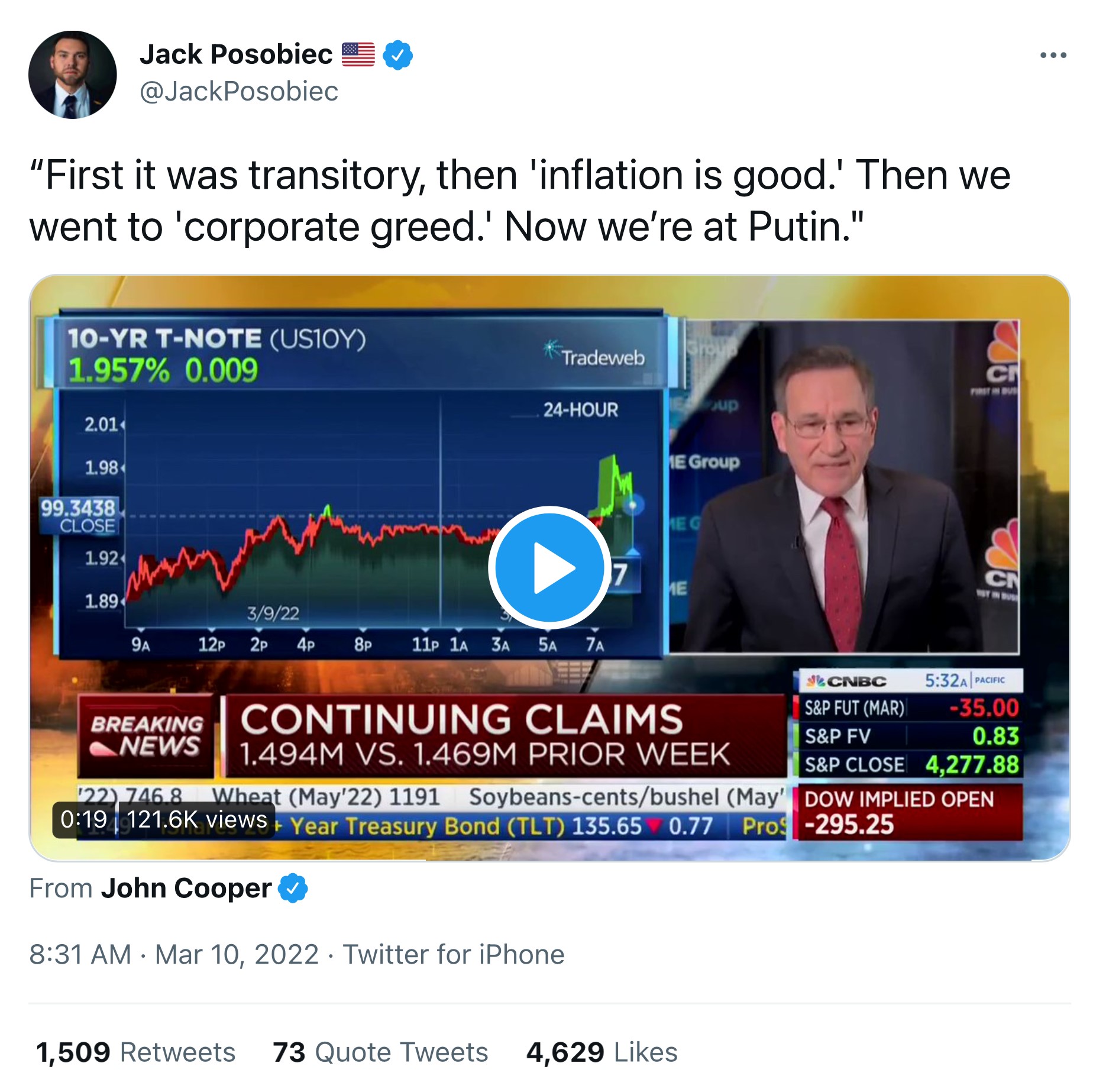Click the Jack Posobiec display name
The height and width of the screenshot is (1092, 1093).
tap(235, 54)
